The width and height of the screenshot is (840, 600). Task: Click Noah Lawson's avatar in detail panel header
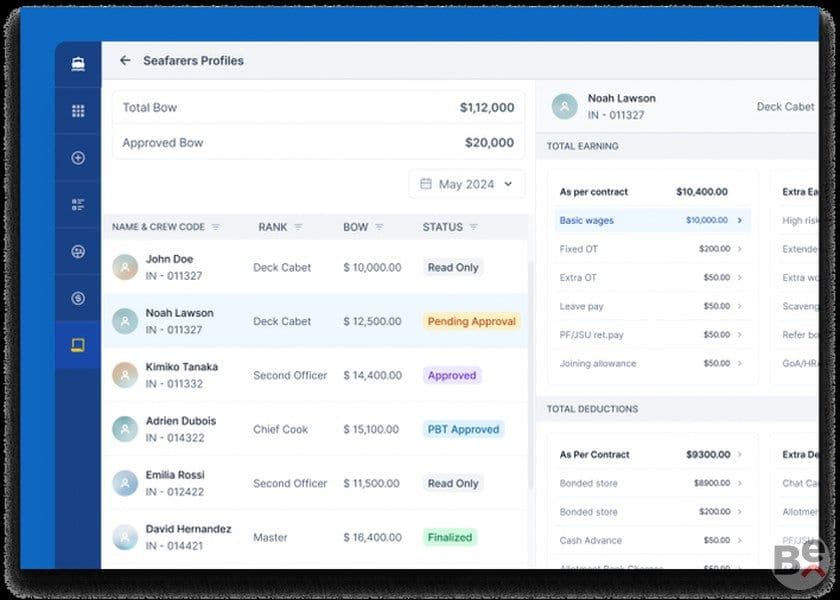[x=565, y=107]
